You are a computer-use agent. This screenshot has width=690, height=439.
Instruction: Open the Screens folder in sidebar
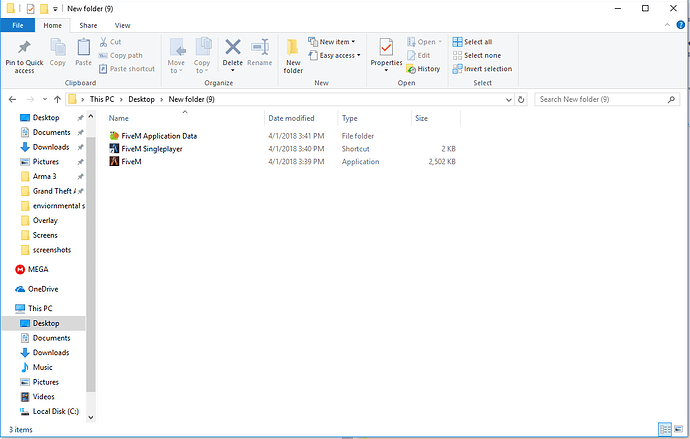(45, 235)
